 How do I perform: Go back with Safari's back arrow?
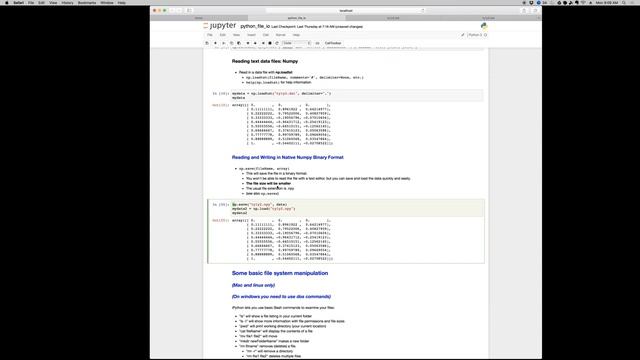172,10
